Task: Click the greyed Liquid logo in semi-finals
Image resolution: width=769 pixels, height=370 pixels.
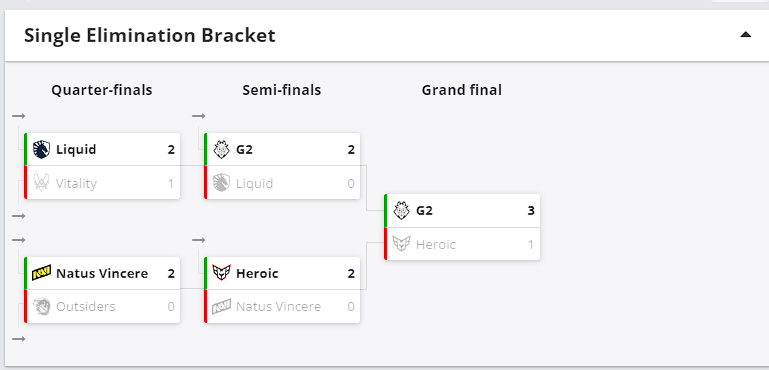Action: point(221,183)
